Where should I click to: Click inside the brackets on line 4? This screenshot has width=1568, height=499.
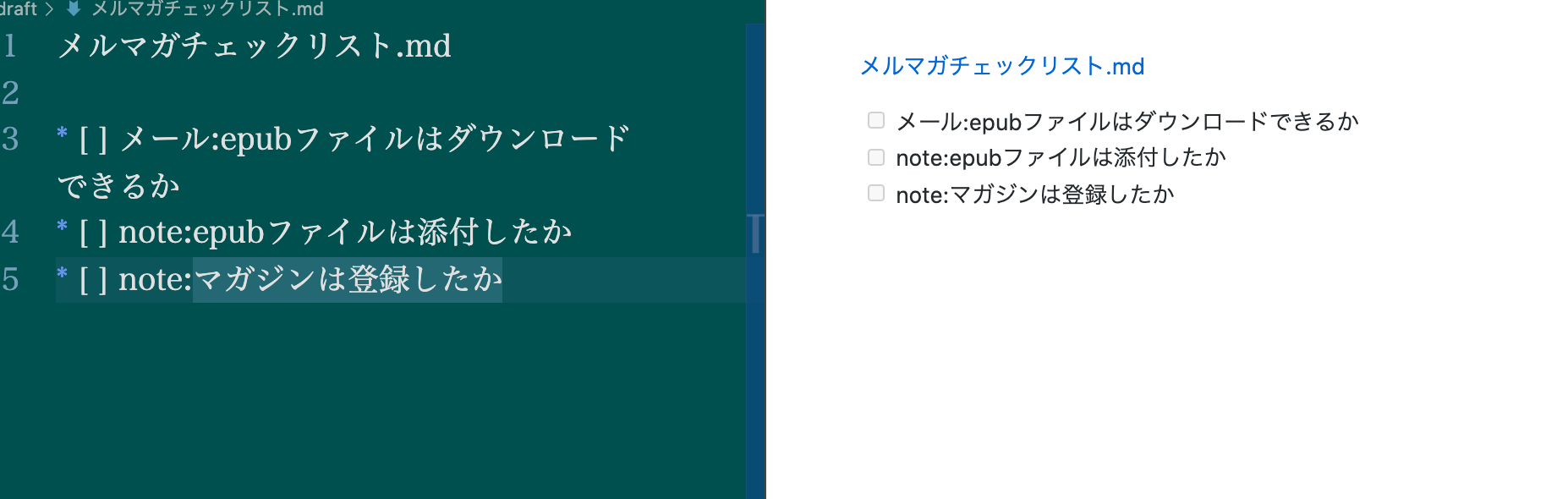point(93,233)
